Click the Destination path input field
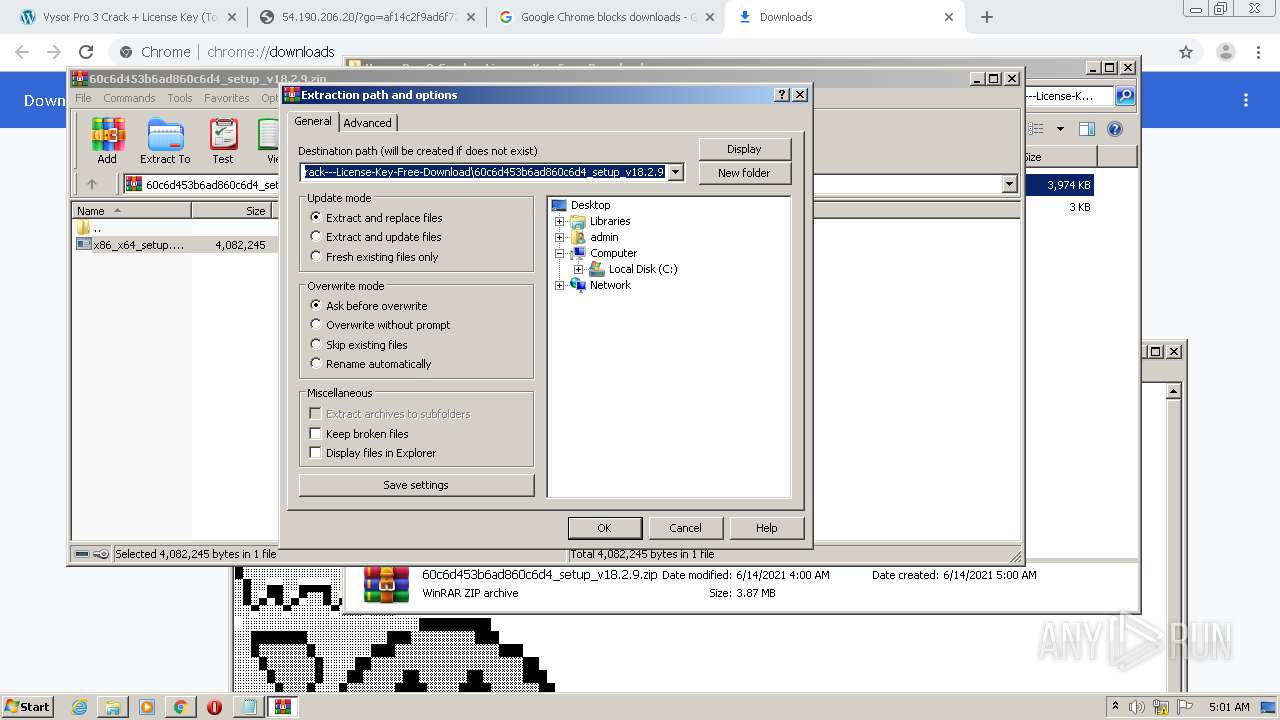Screen dimensions: 1280x720 pos(483,172)
